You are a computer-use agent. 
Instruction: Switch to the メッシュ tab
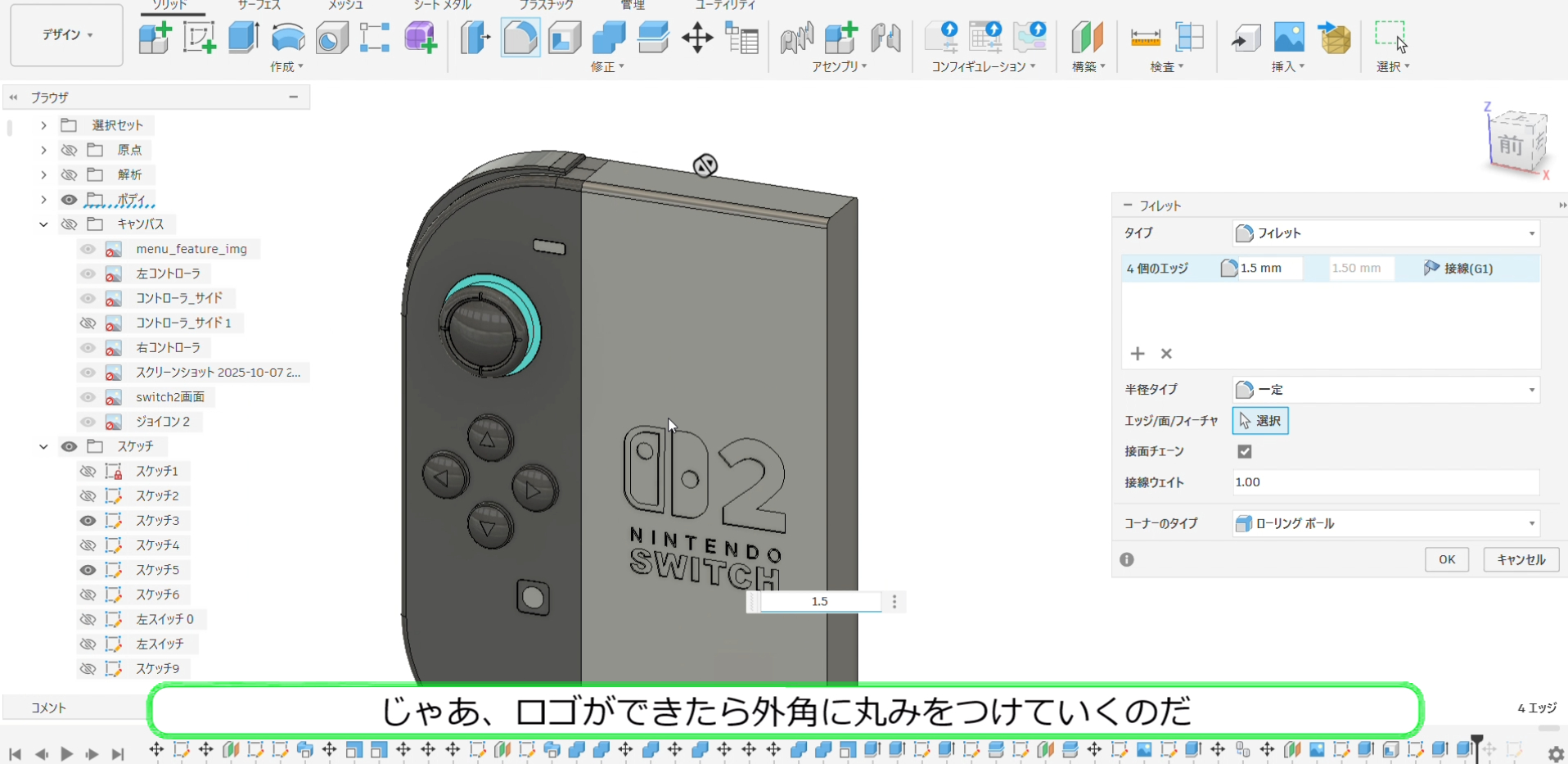346,5
